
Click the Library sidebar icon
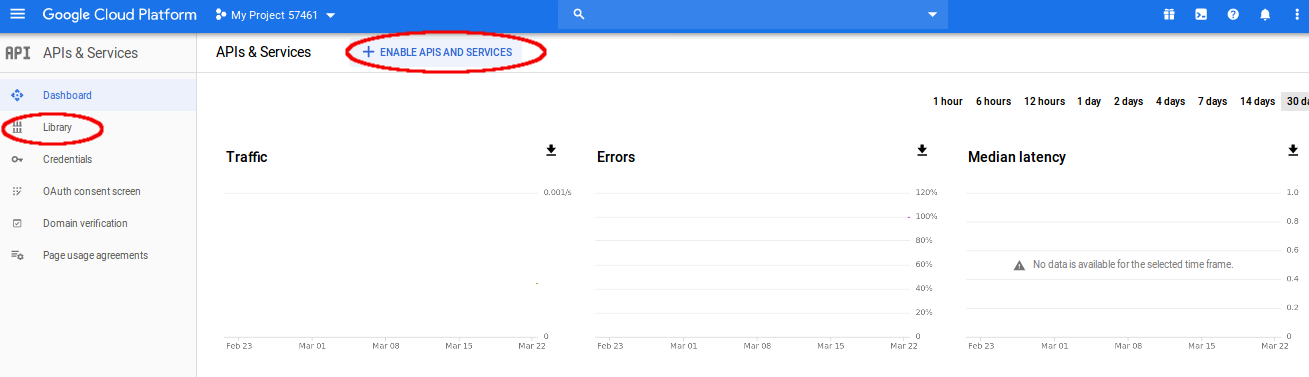[17, 127]
